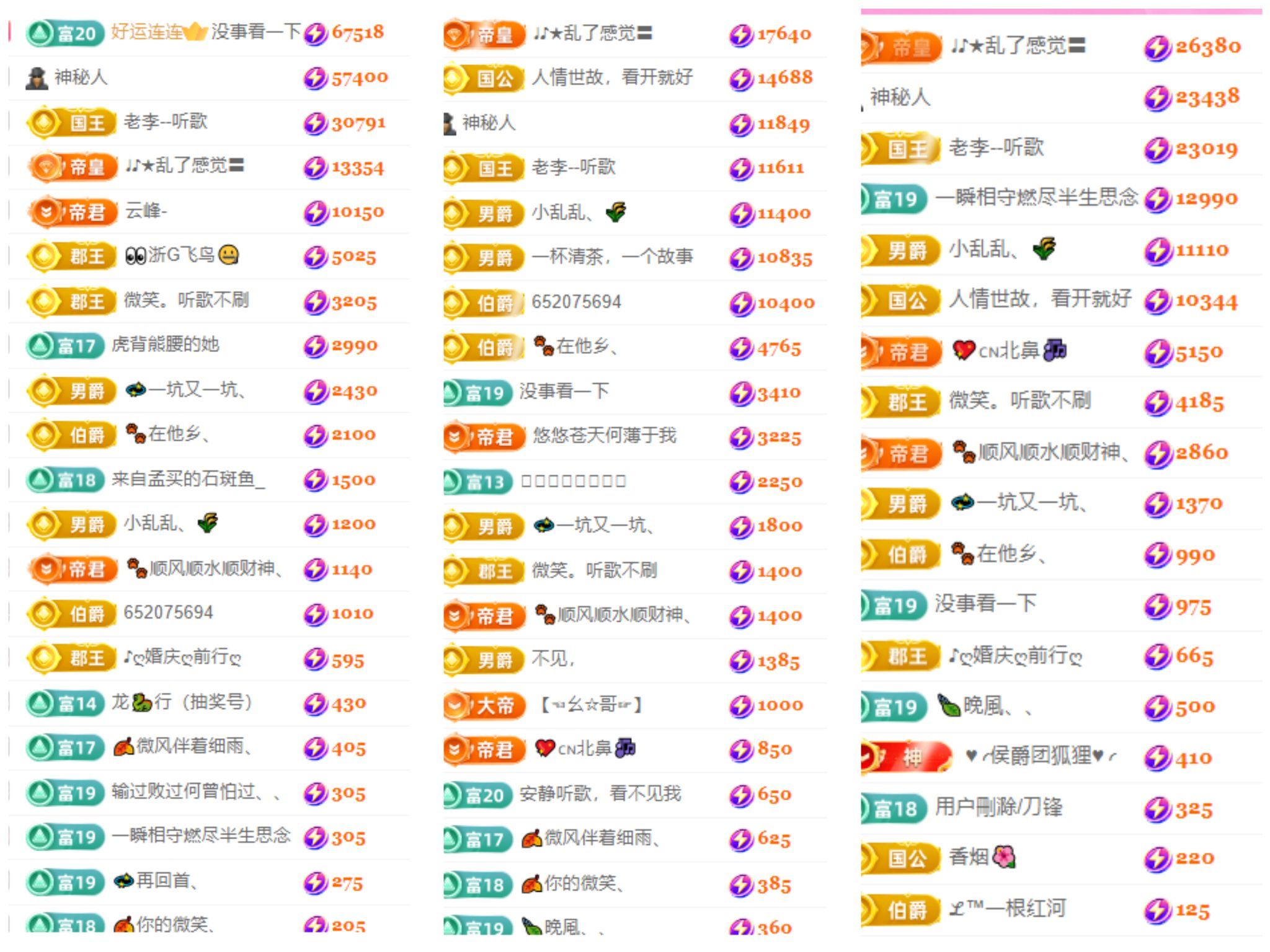Click the 郡王 badge next to 浙G飞鸟
The width and height of the screenshot is (1270, 952).
click(x=71, y=256)
